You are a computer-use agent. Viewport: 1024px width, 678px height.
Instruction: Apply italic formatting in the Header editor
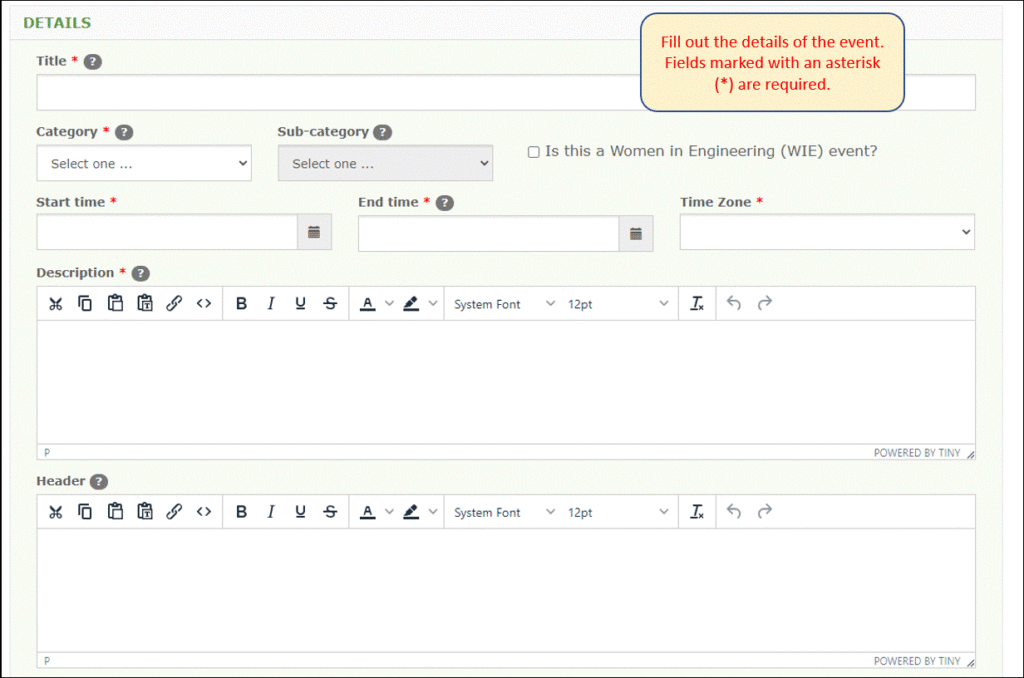[x=271, y=511]
